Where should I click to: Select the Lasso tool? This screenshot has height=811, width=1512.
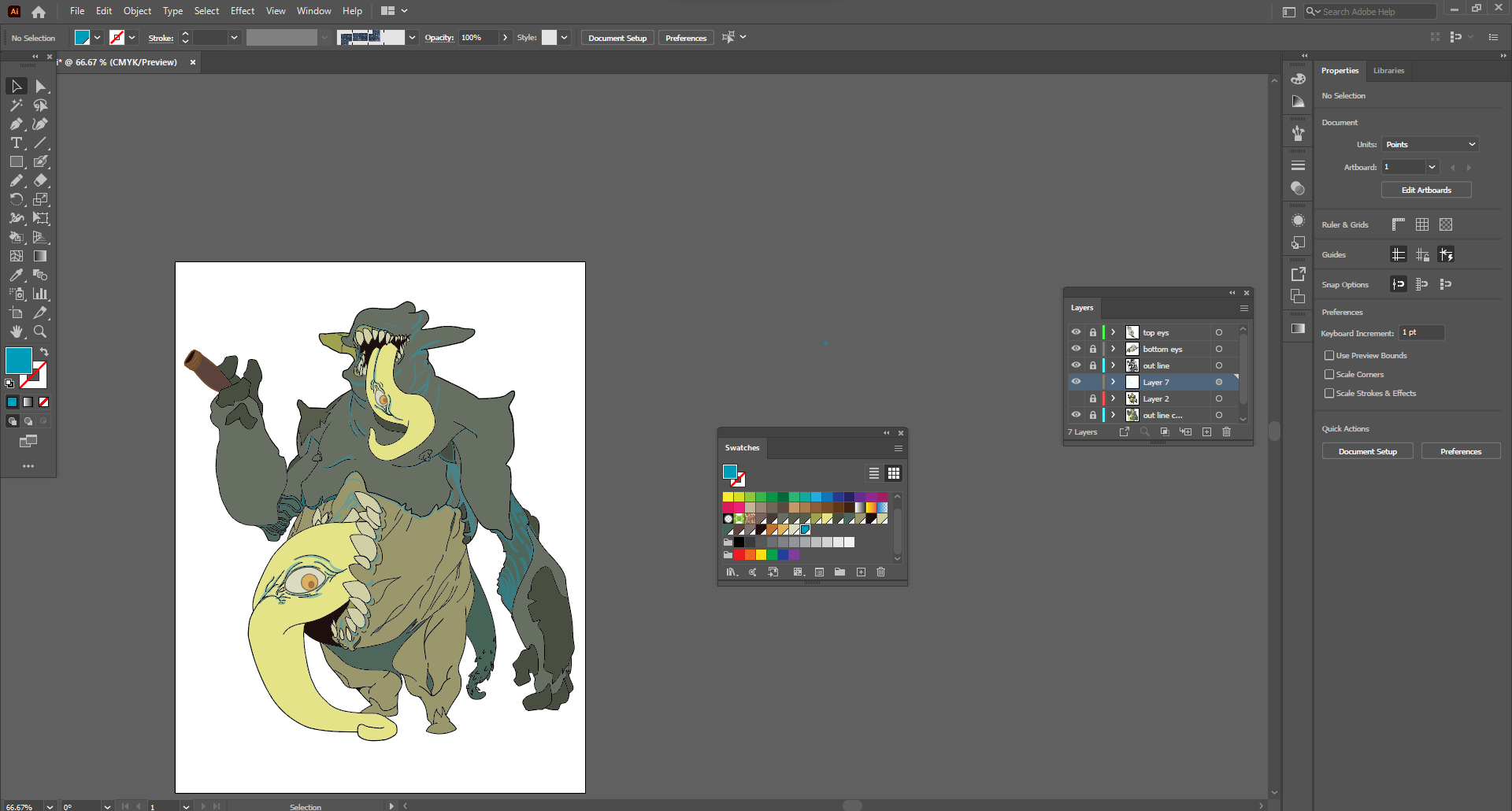[40, 105]
